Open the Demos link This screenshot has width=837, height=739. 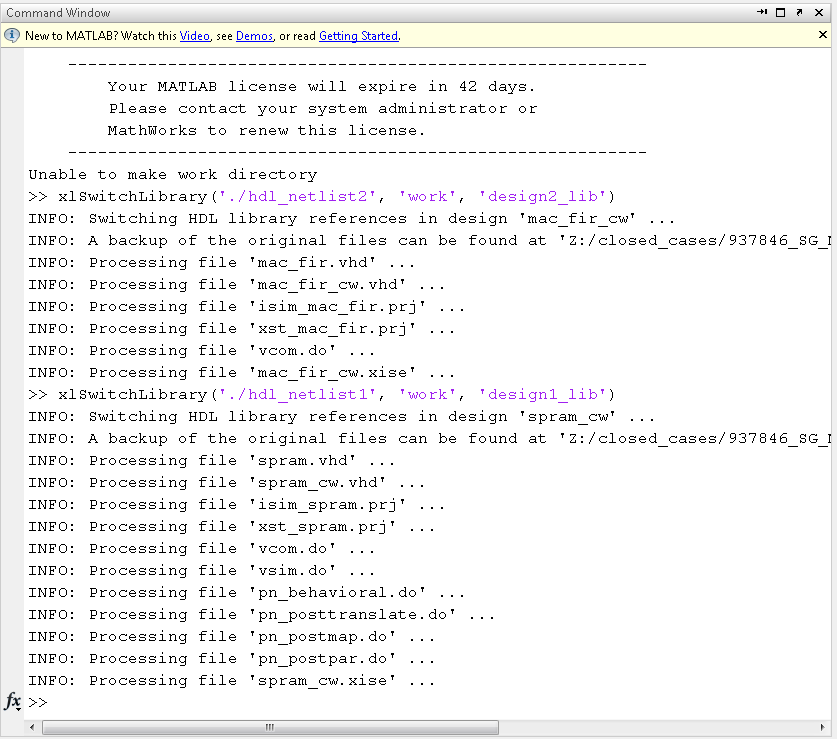coord(254,36)
